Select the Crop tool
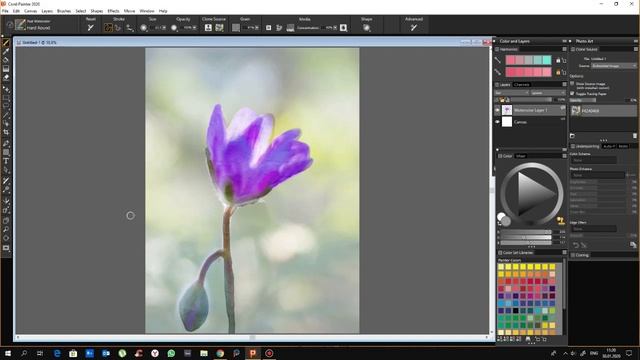 [6, 132]
